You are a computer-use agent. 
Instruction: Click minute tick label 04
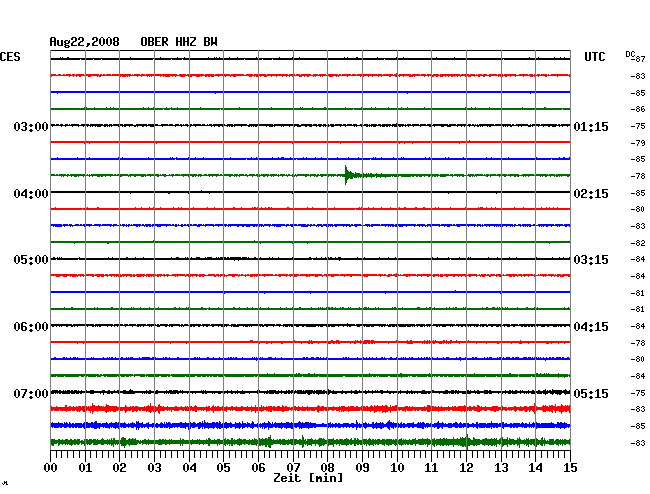coord(189,467)
